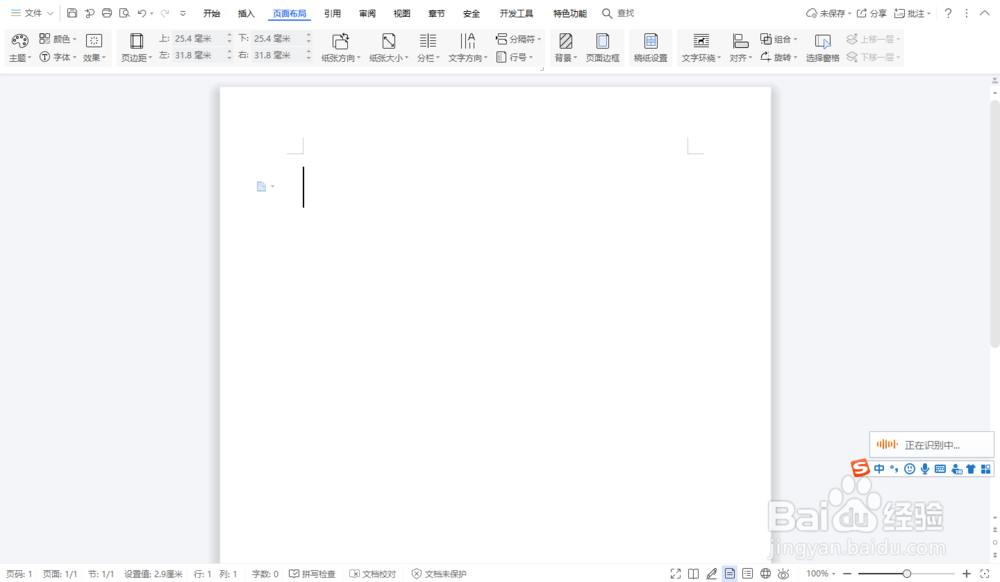The height and width of the screenshot is (582, 1000).
Task: Switch to the 引用 tab
Action: click(332, 13)
